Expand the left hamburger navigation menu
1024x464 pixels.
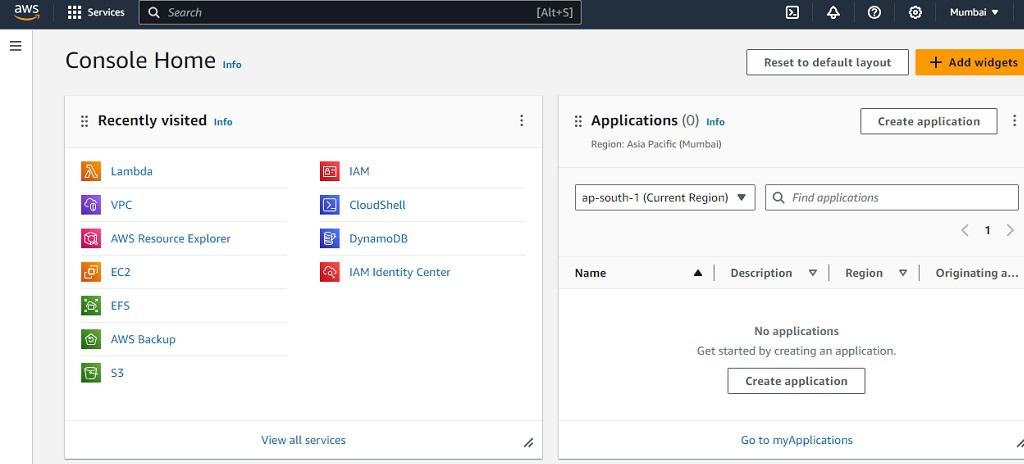pos(15,46)
